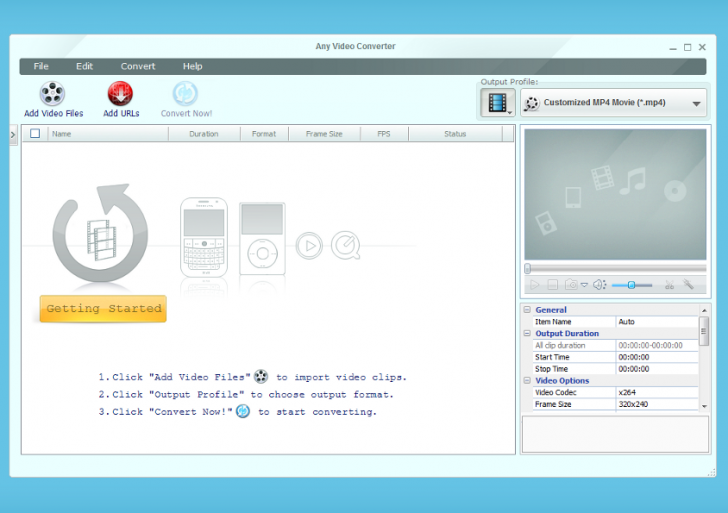Viewport: 728px width, 513px height.
Task: Click the camera snapshot icon
Action: pos(571,285)
